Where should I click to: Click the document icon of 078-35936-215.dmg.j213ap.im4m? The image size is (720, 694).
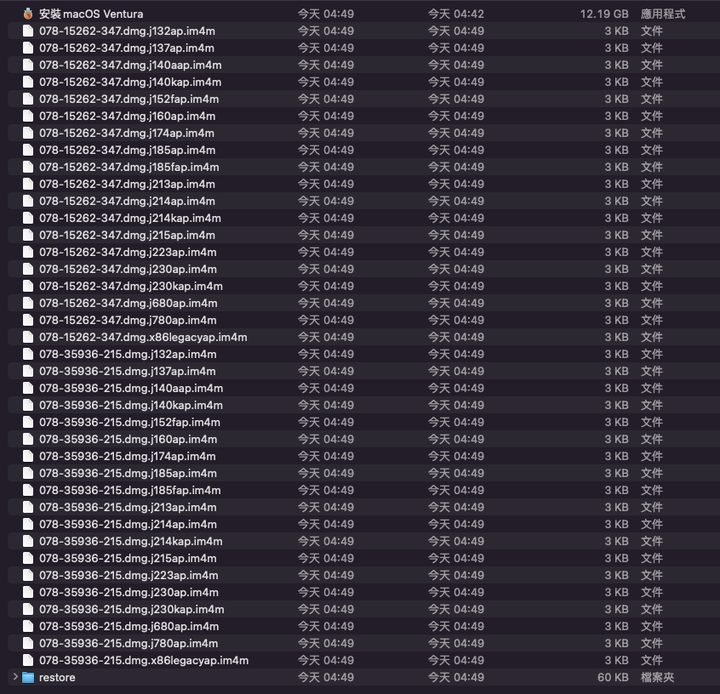(28, 507)
